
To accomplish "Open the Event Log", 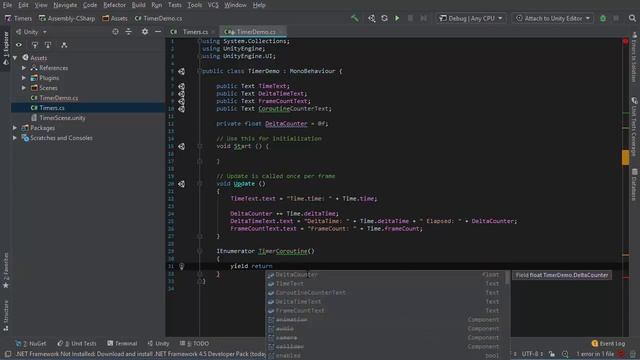I will pyautogui.click(x=608, y=343).
